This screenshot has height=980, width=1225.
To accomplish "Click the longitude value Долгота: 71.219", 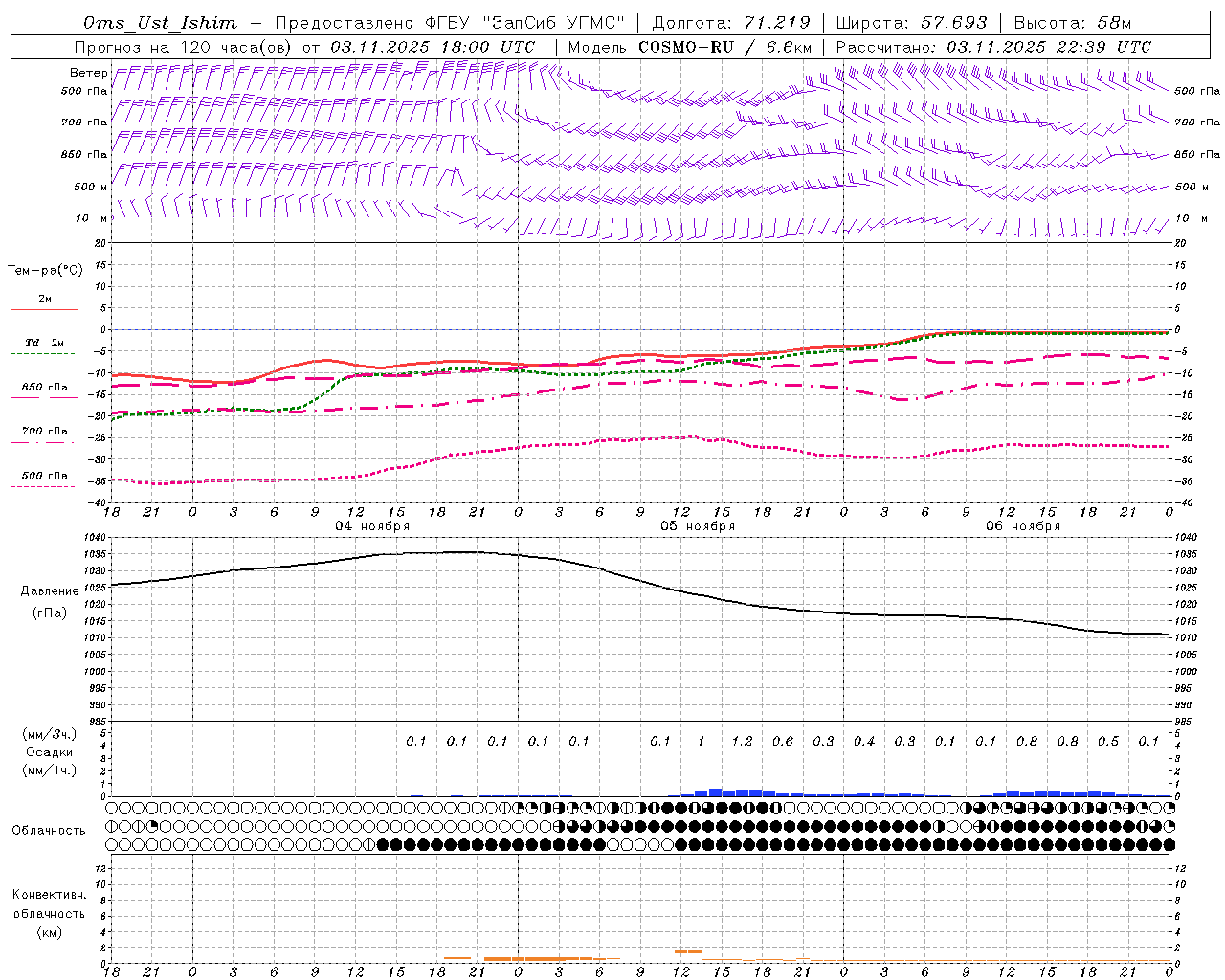I will point(731,23).
